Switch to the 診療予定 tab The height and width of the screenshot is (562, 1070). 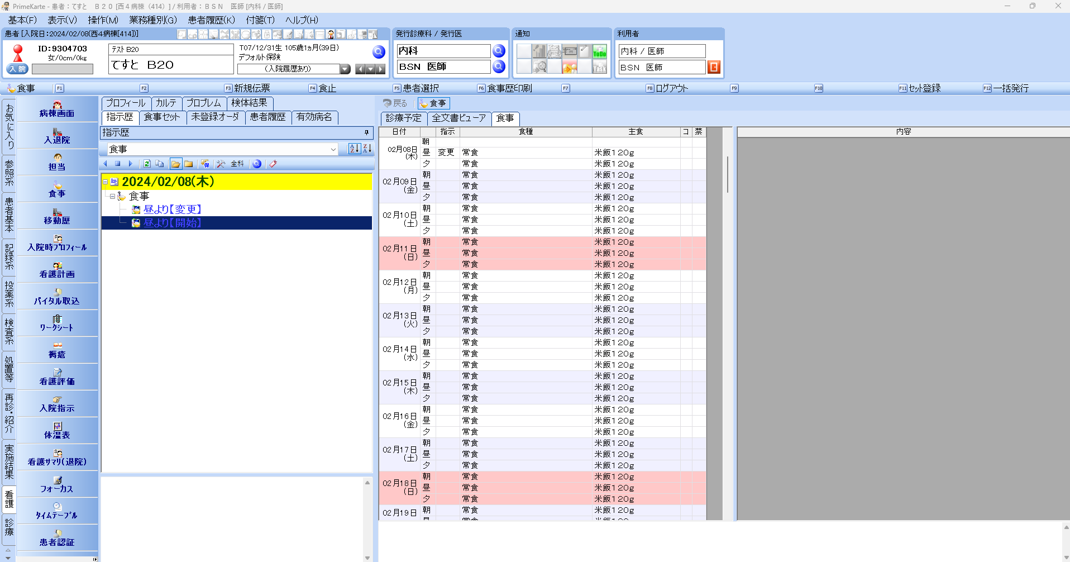click(x=403, y=118)
